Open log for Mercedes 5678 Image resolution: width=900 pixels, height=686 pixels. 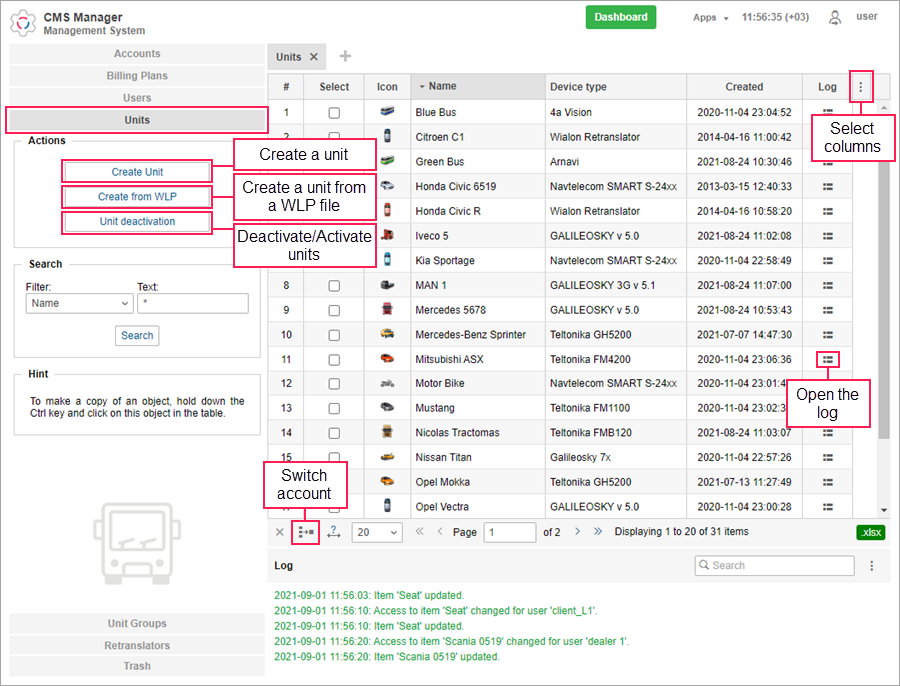pyautogui.click(x=827, y=310)
